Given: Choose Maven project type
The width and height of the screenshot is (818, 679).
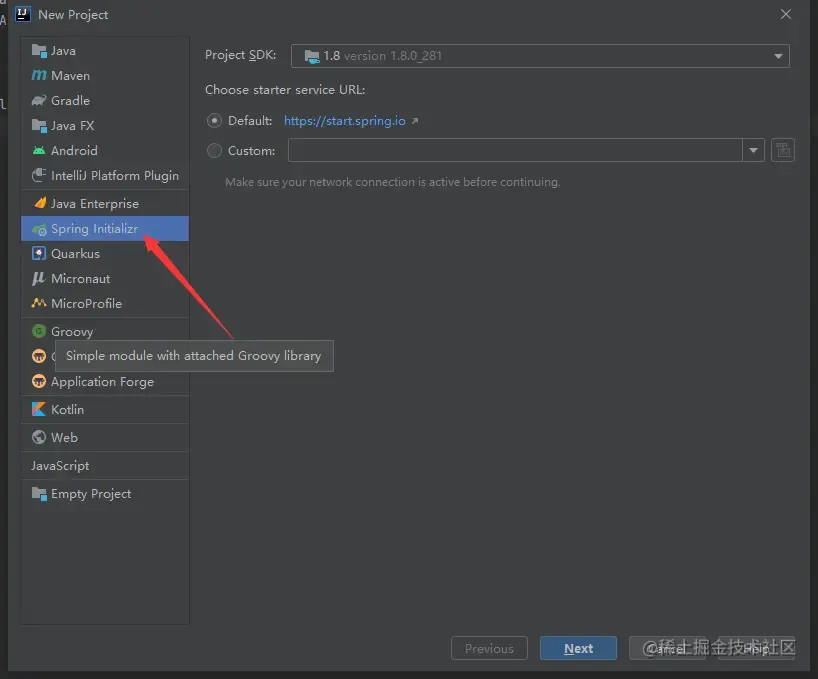Looking at the screenshot, I should [x=104, y=76].
